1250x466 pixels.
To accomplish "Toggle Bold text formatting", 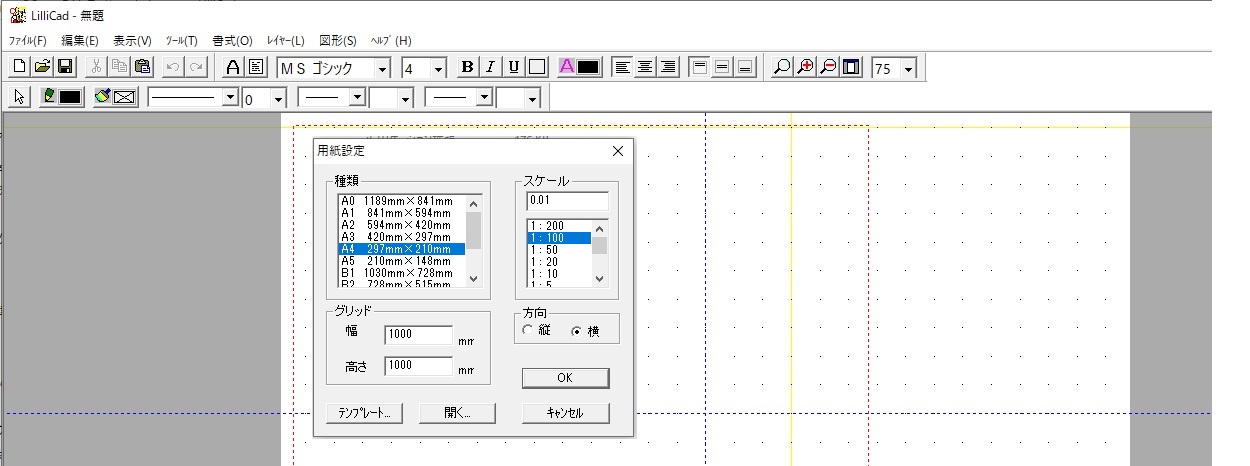I will pos(467,67).
